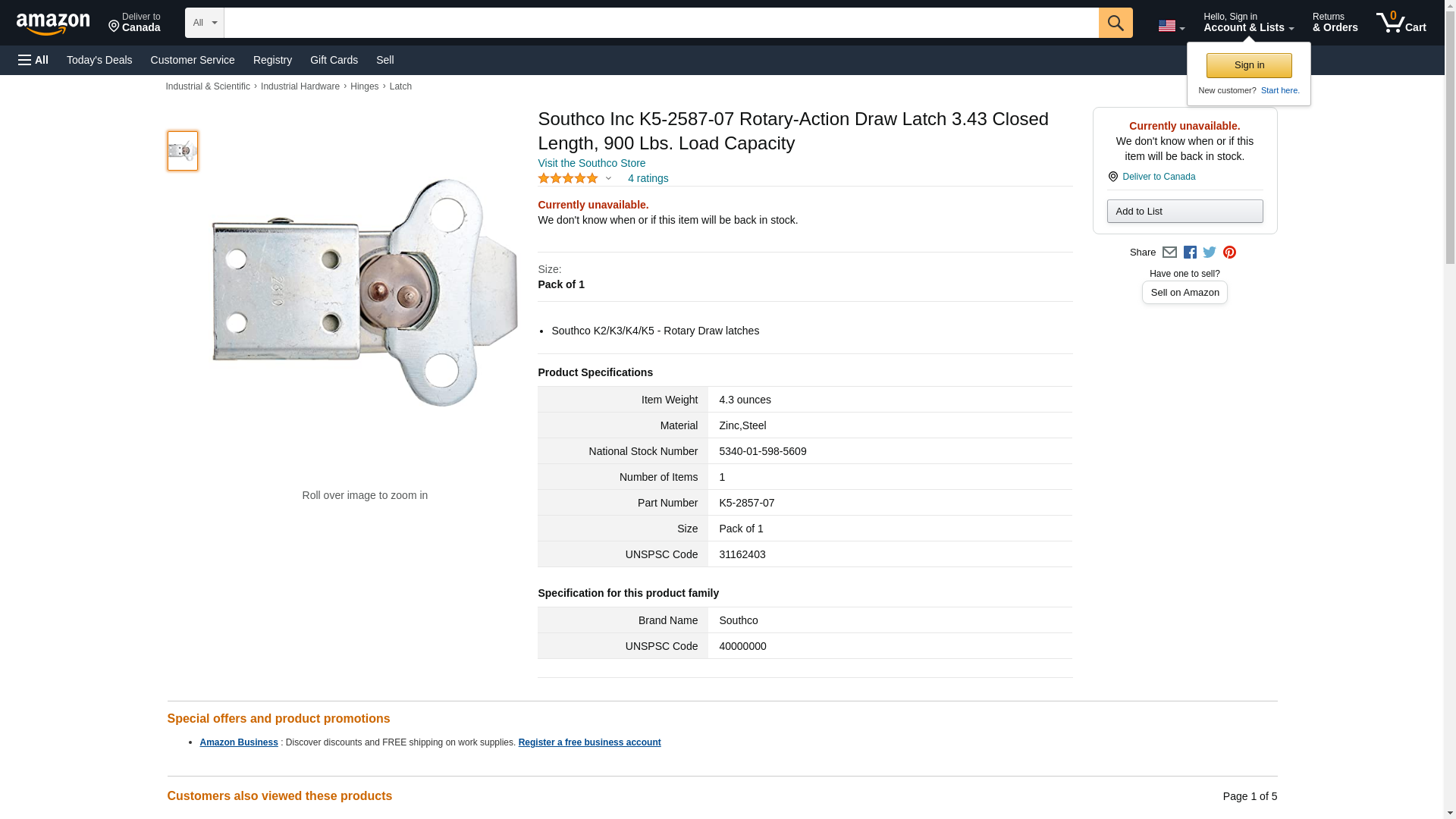Viewport: 1456px width, 819px height.
Task: Share product on Pinterest
Action: point(1229,253)
